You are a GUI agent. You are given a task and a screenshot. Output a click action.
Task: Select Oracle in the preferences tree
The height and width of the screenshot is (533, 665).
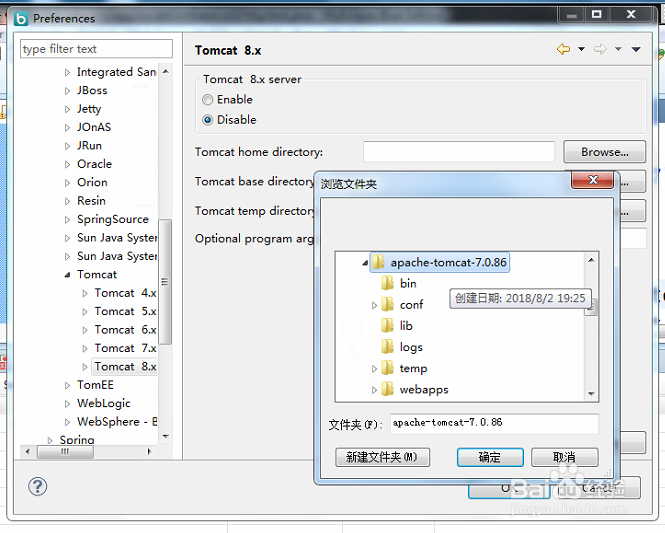[95, 164]
